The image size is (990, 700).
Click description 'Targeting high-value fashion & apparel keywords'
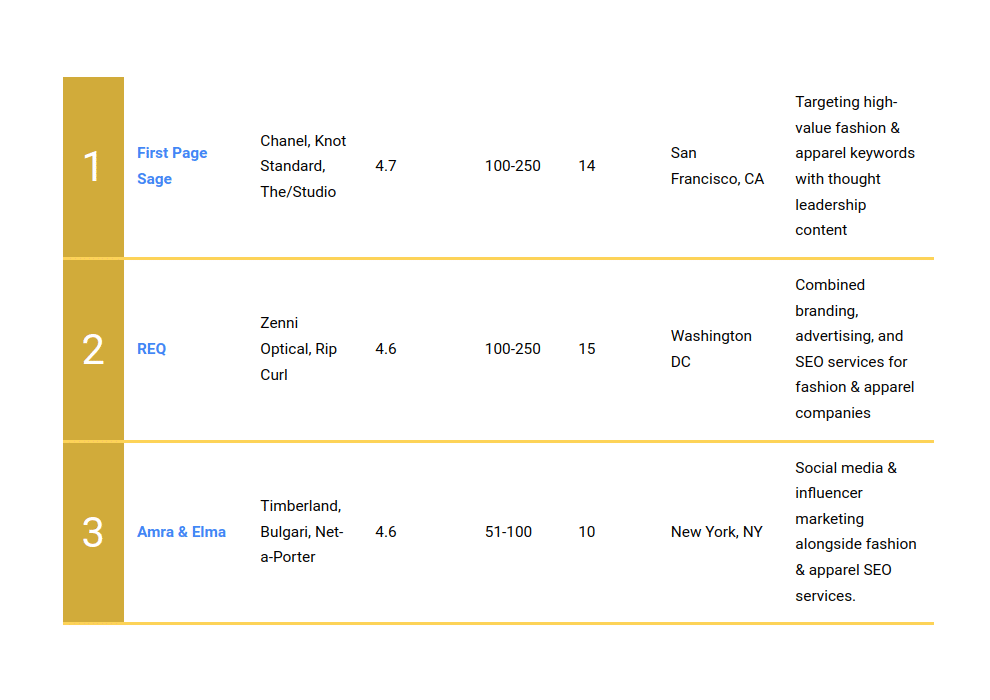click(x=855, y=166)
